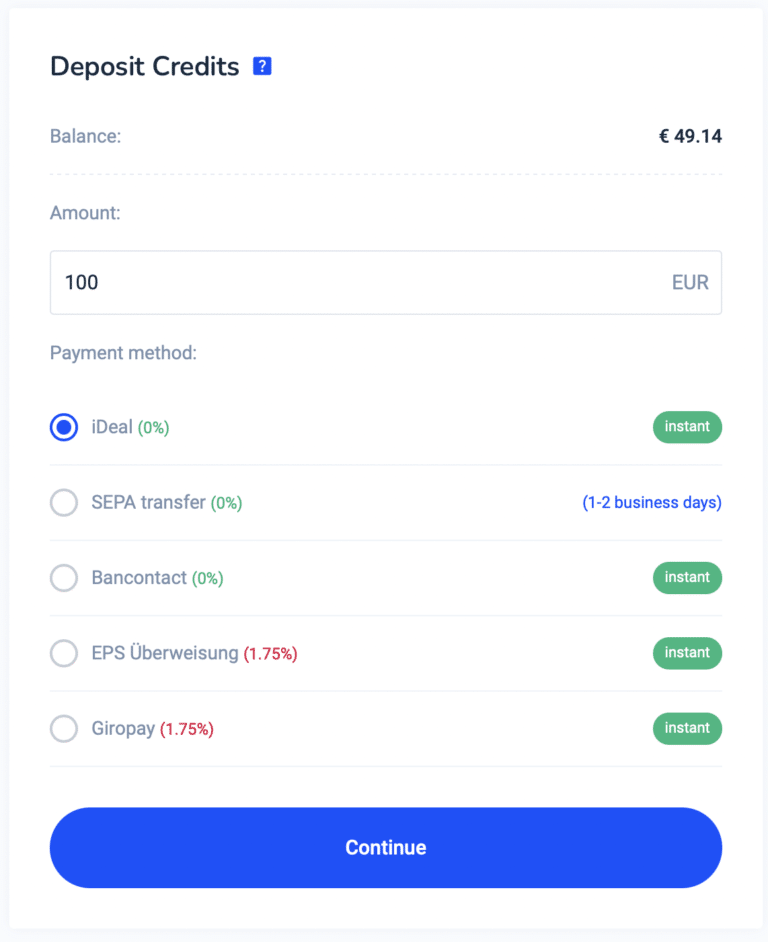Click the EPS Überweisung label text
The height and width of the screenshot is (942, 768).
point(165,653)
